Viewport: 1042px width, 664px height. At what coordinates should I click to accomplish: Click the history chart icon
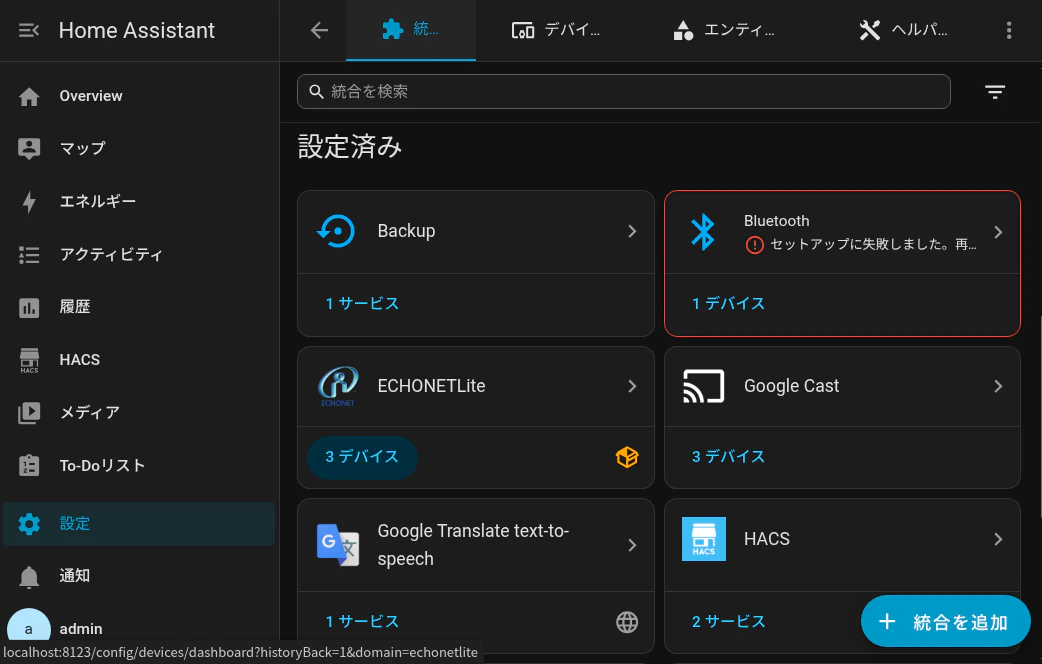click(29, 308)
